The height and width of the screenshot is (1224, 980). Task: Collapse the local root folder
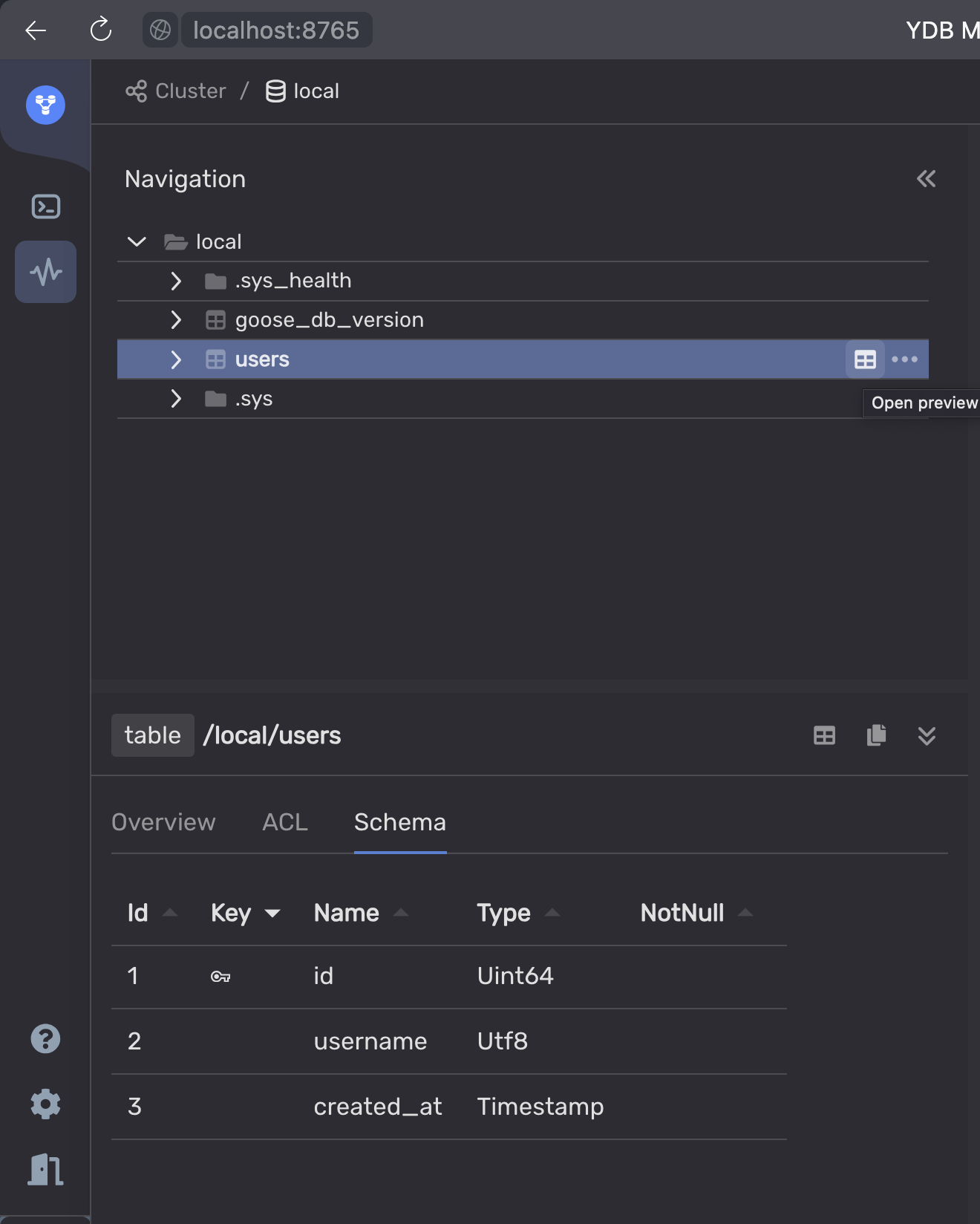[x=137, y=241]
